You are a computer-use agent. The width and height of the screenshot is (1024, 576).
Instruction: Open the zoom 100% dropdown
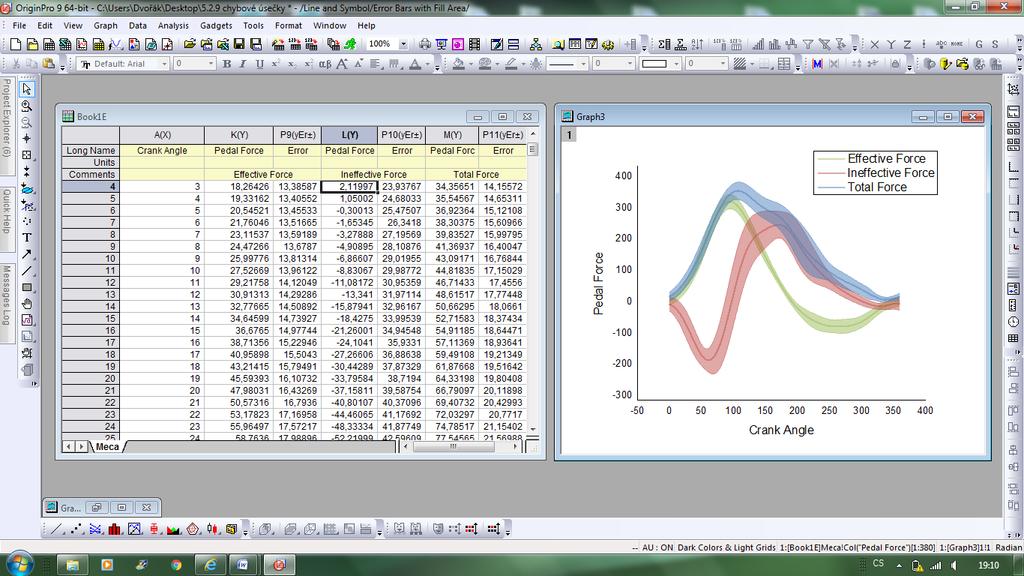(404, 44)
